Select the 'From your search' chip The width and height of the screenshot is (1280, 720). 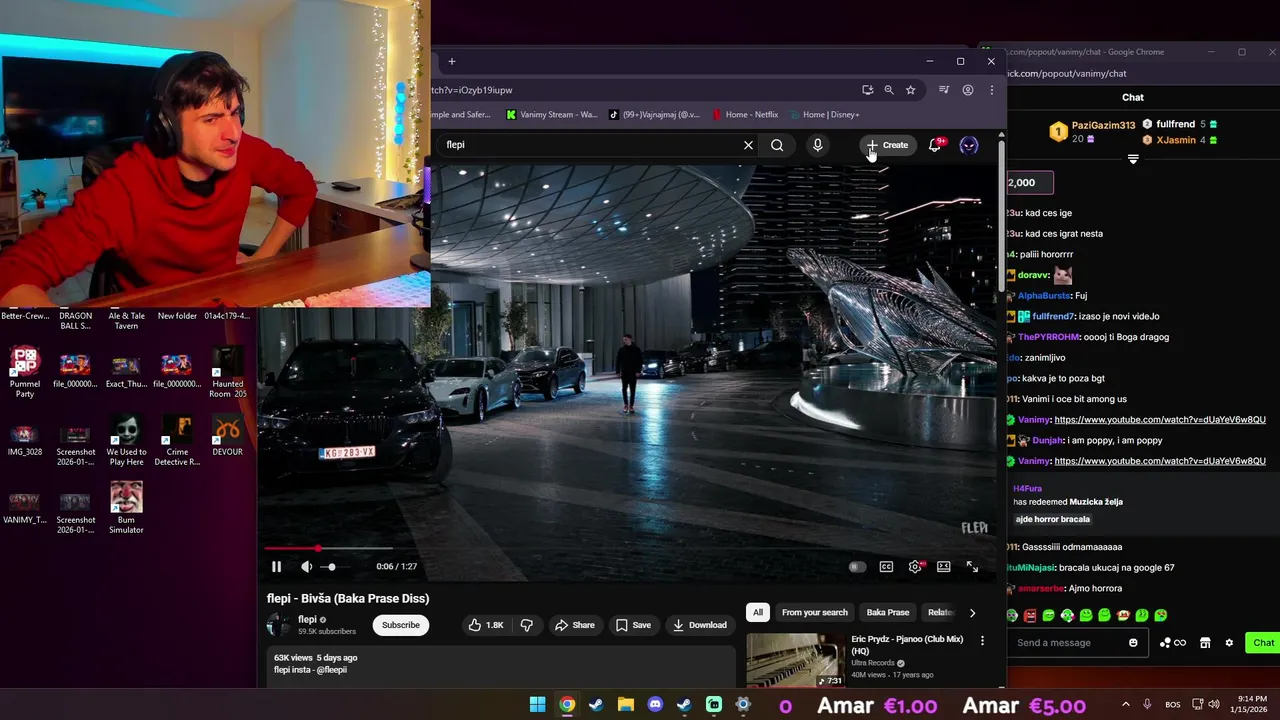pos(814,612)
